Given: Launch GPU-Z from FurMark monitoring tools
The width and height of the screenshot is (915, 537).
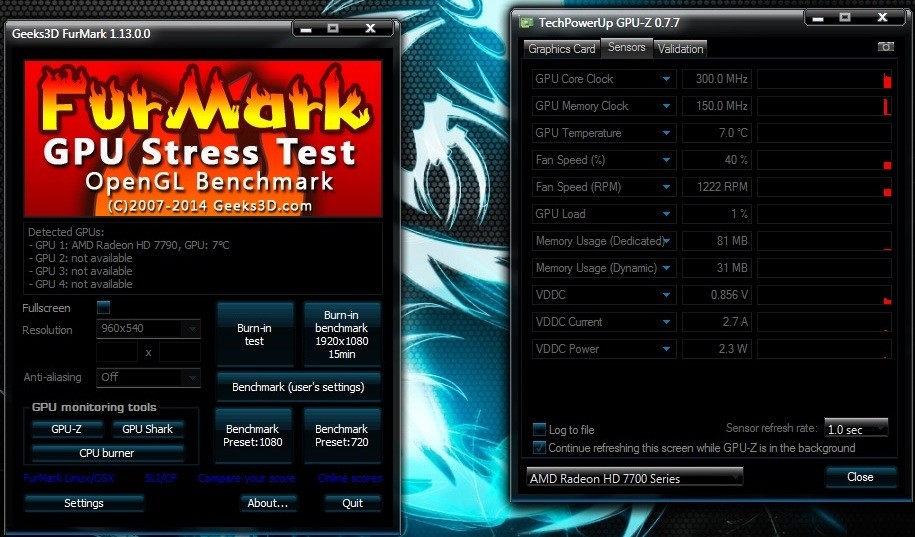Looking at the screenshot, I should click(x=67, y=429).
